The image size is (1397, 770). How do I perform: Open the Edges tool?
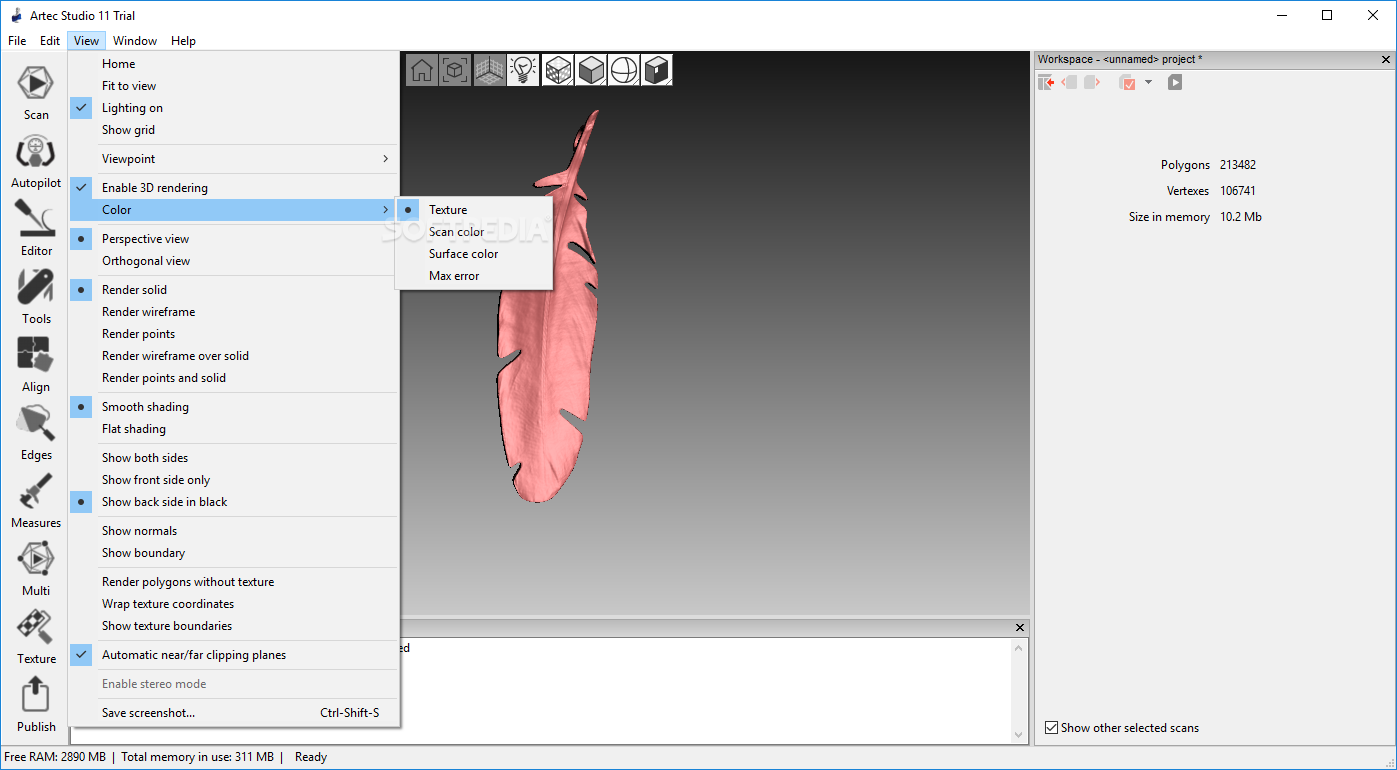(36, 432)
